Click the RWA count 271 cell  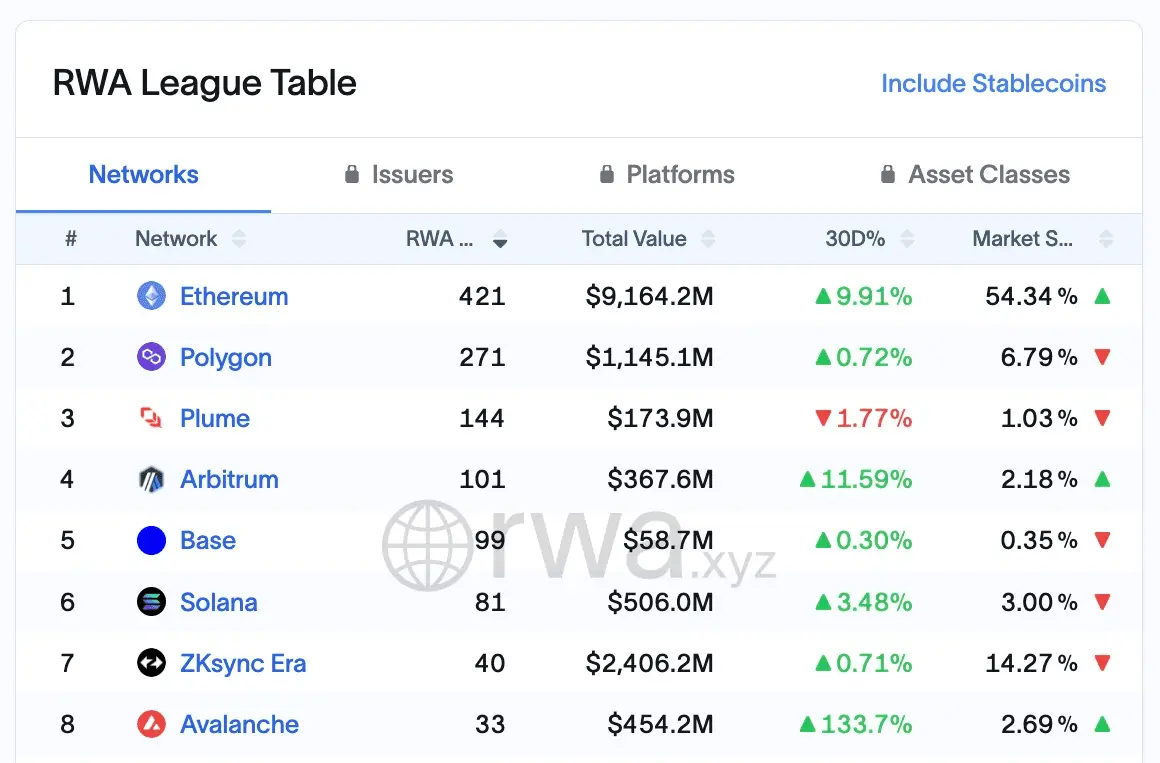[x=482, y=357]
